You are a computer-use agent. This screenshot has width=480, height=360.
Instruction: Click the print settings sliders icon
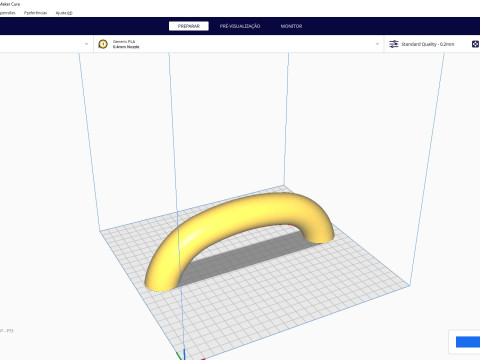click(x=394, y=44)
